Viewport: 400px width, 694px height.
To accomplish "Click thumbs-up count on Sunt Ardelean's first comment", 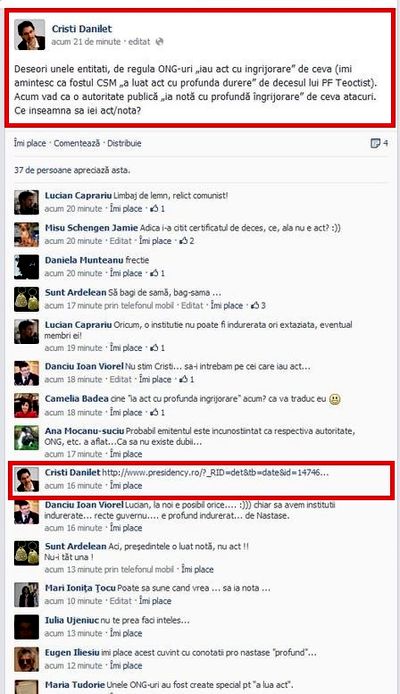I will 258,305.
